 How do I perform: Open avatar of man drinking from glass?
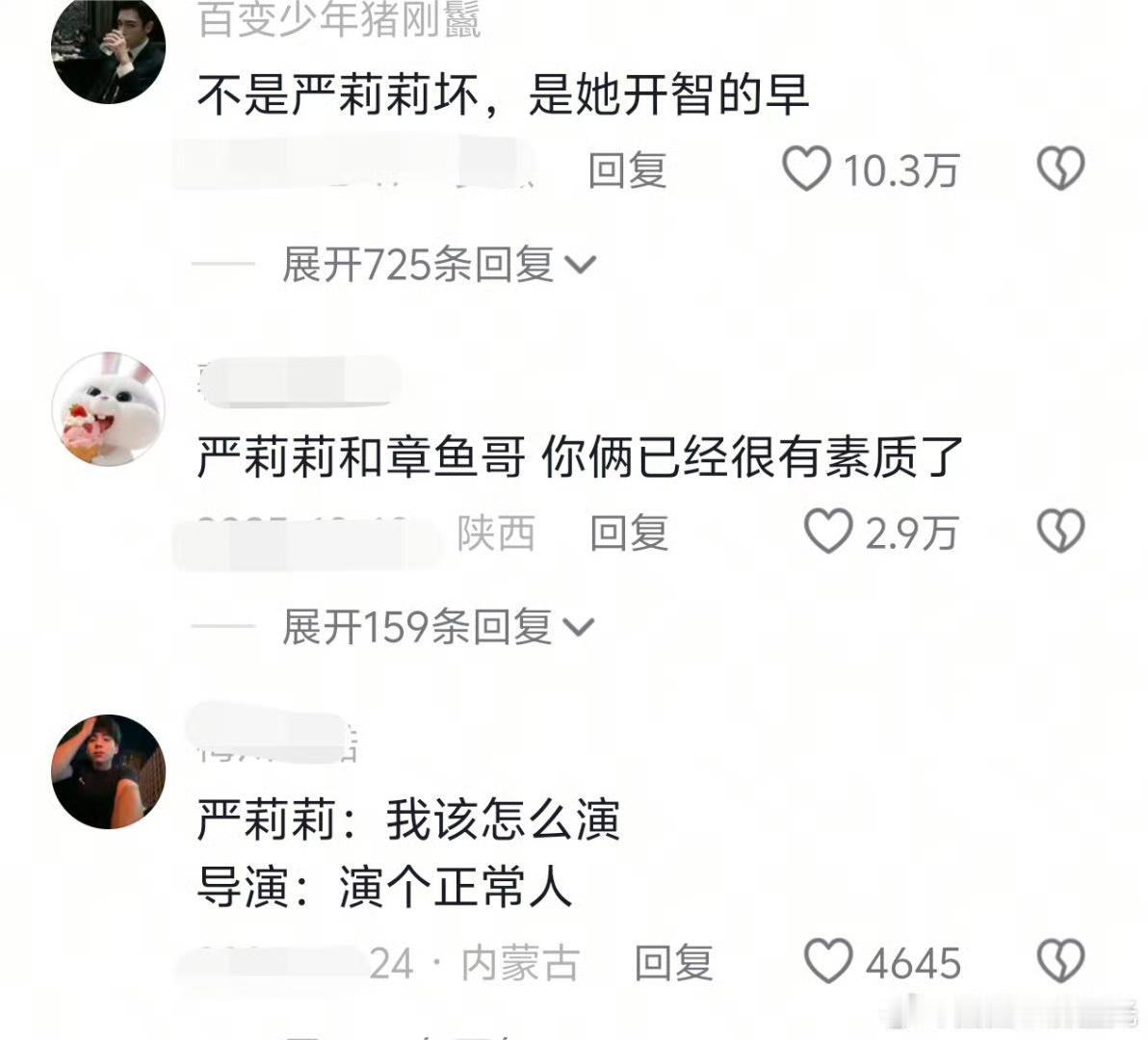click(x=109, y=47)
